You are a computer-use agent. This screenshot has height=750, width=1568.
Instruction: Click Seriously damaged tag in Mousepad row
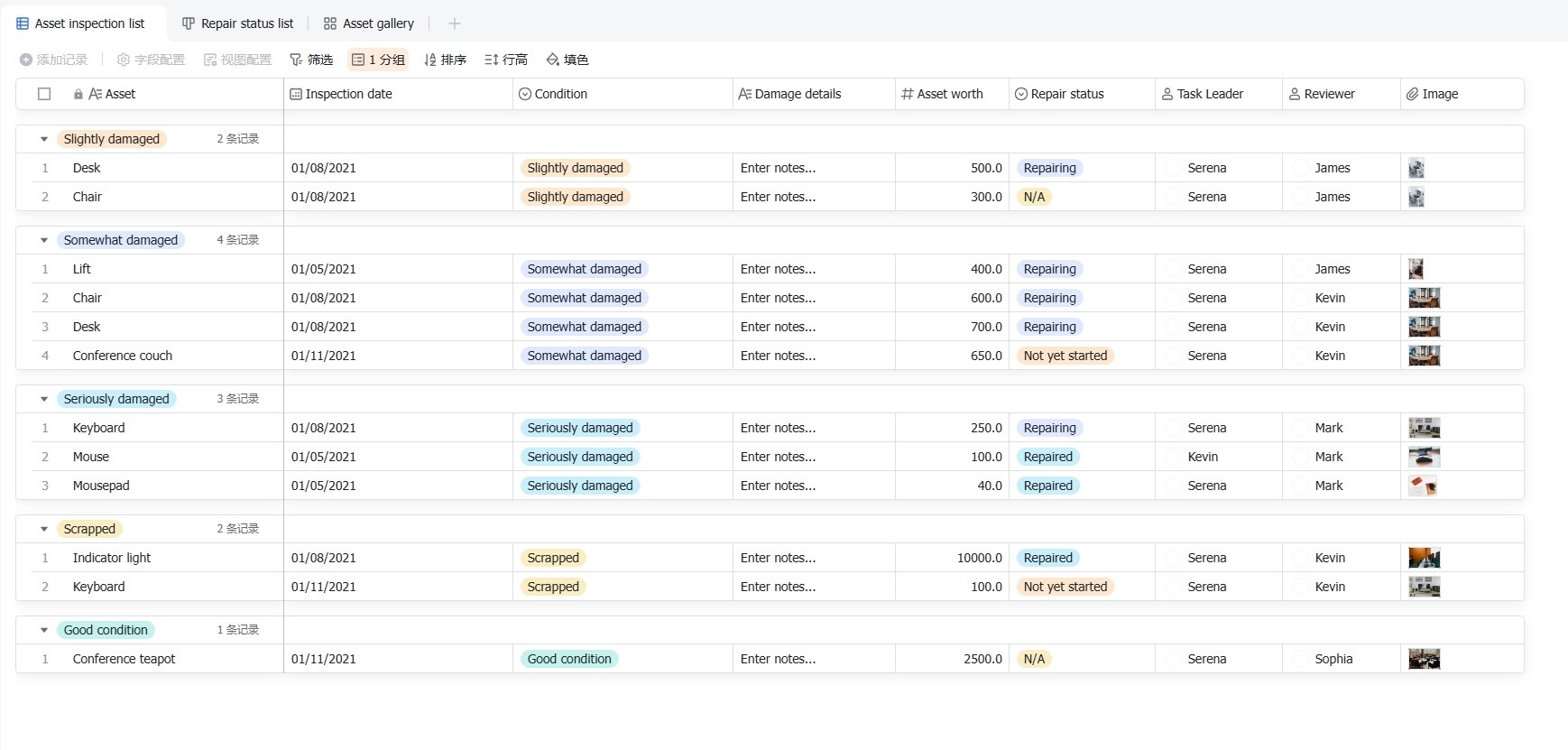580,486
